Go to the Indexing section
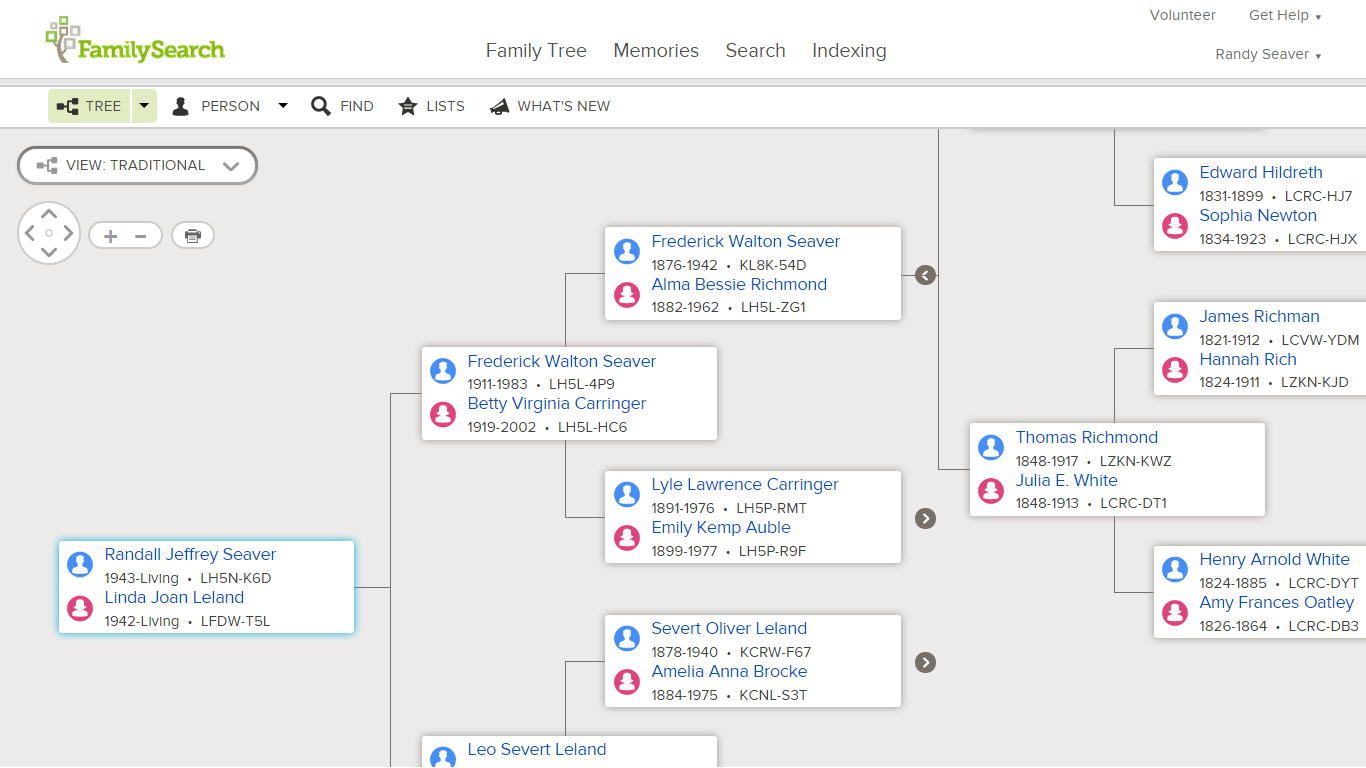The image size is (1366, 768). pos(849,50)
